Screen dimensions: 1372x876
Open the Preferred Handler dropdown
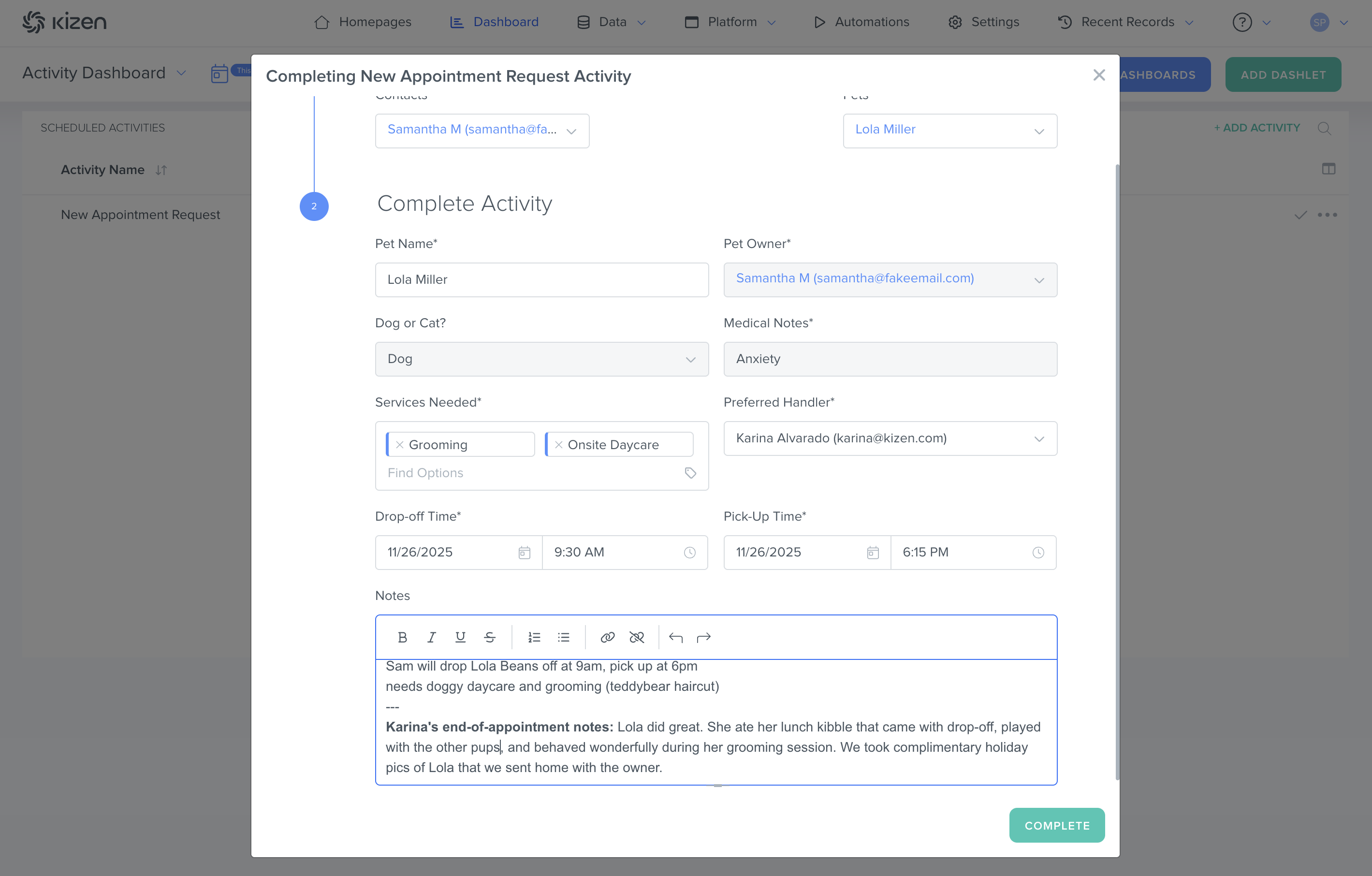1039,439
